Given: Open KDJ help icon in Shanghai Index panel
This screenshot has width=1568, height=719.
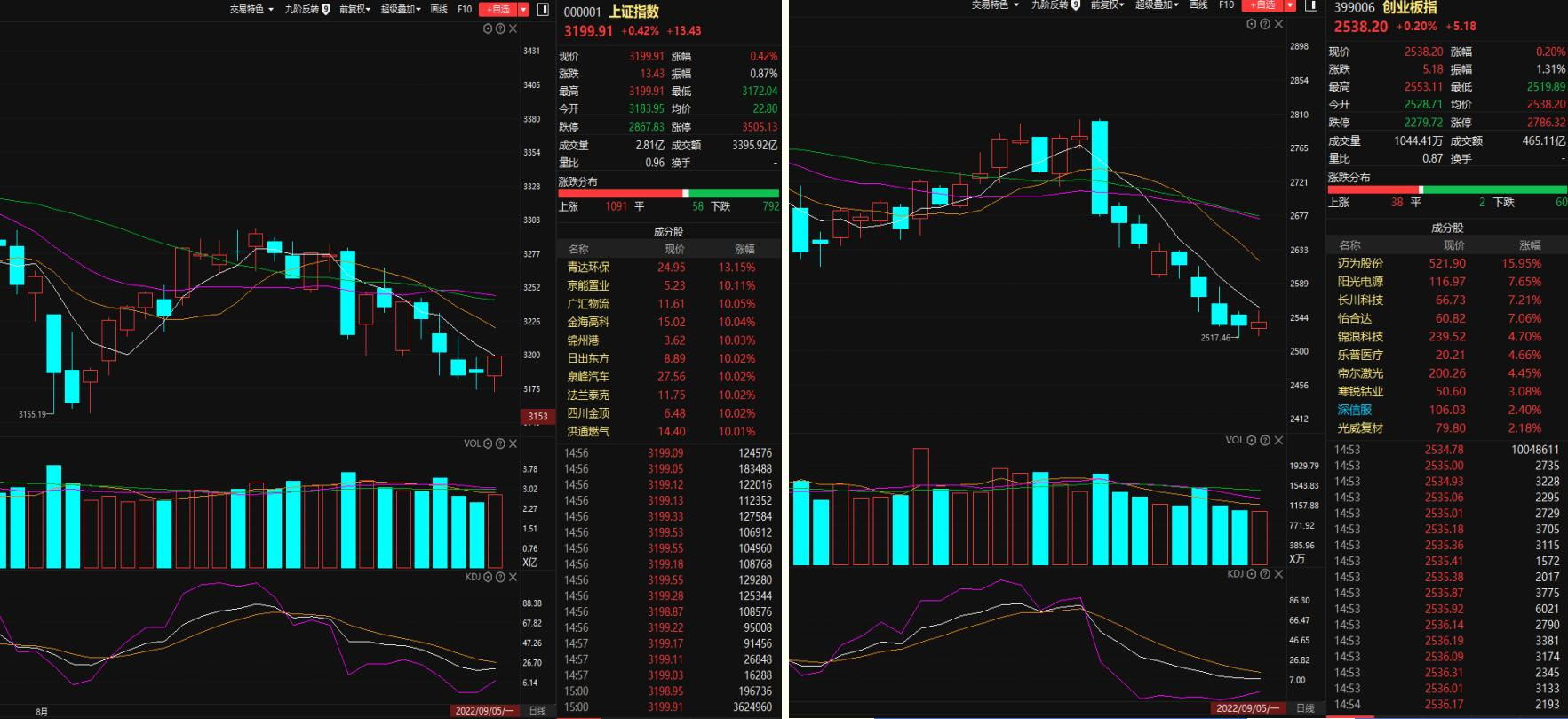Looking at the screenshot, I should (500, 577).
